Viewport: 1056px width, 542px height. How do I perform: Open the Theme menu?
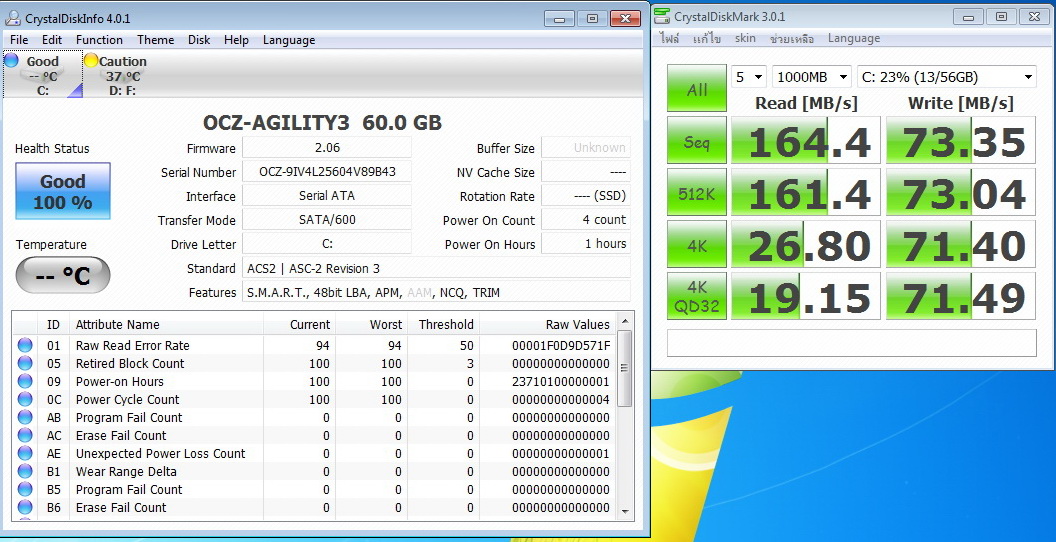click(x=156, y=40)
